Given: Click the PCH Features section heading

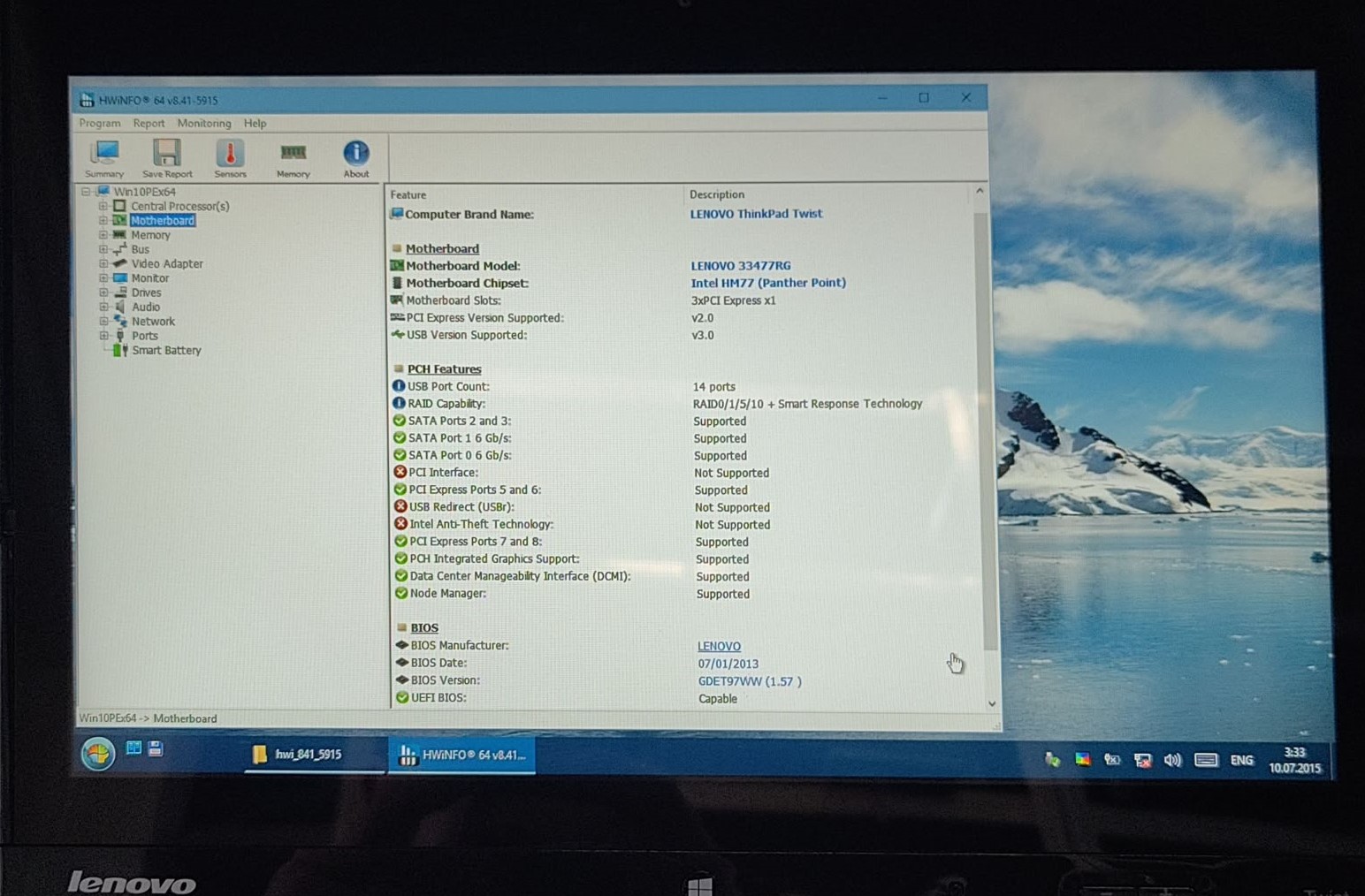Looking at the screenshot, I should click(x=445, y=369).
